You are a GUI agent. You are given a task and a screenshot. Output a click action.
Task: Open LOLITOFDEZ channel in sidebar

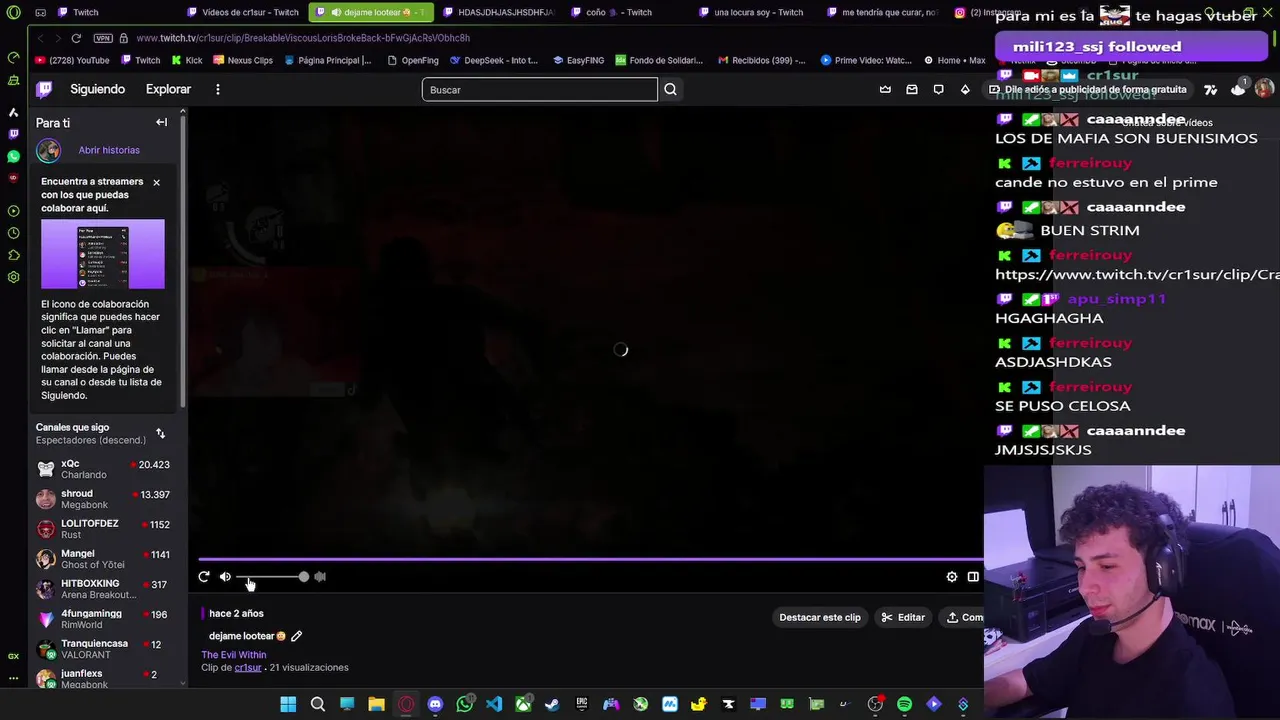(103, 529)
